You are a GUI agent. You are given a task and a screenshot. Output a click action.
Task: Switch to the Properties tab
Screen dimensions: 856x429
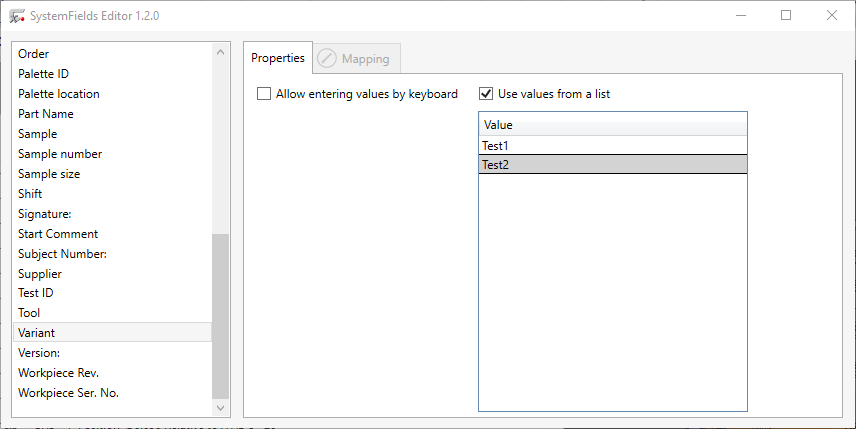pos(277,58)
